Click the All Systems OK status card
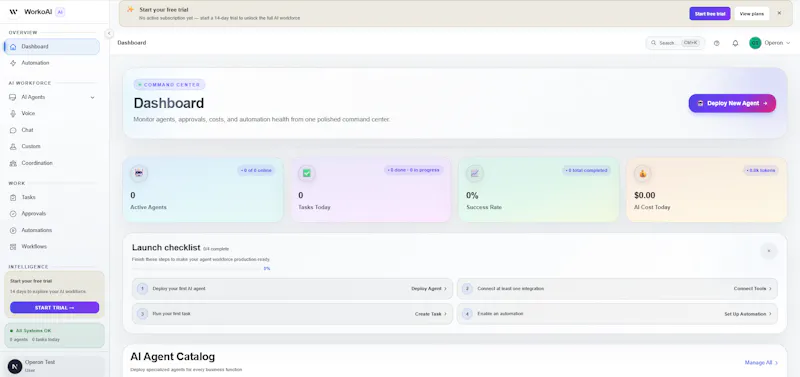 (55, 335)
